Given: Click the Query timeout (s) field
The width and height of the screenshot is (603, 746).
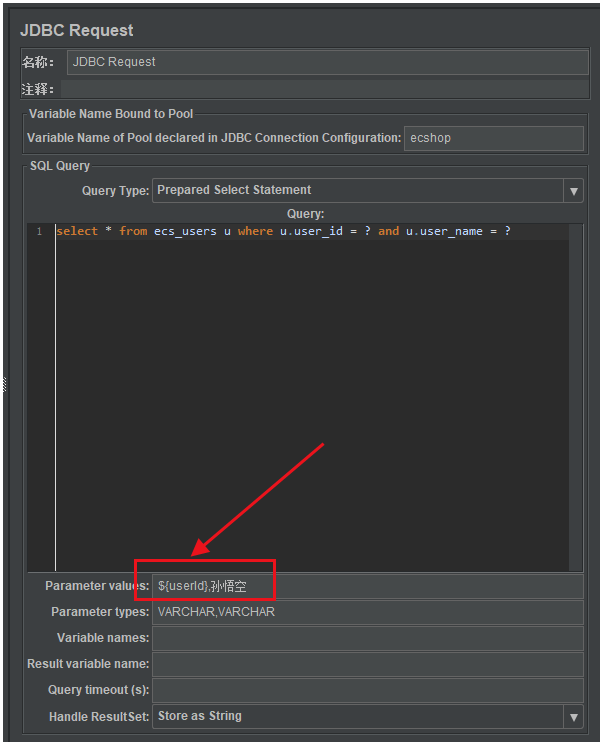Looking at the screenshot, I should (367, 691).
